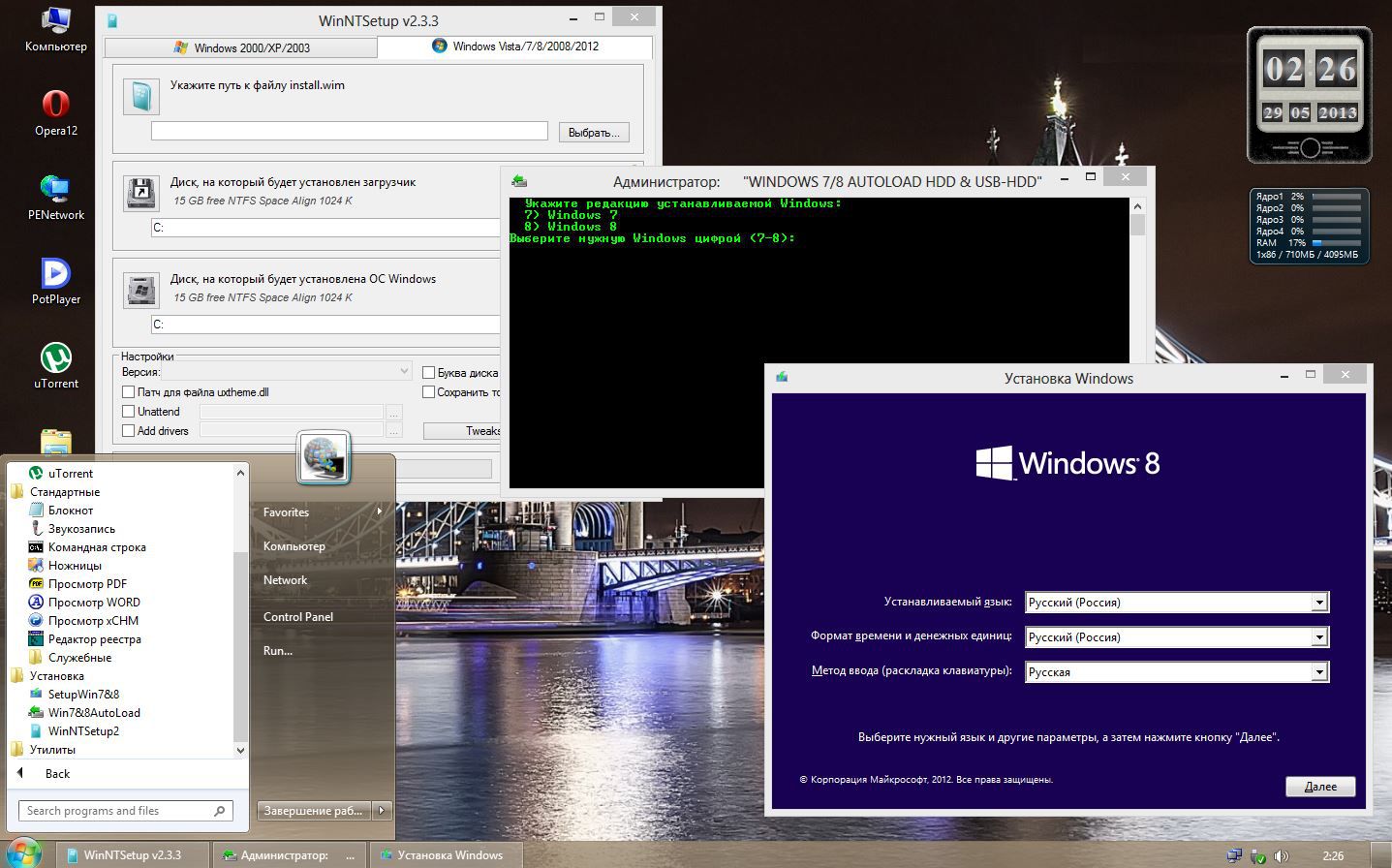Collapse the Стандартные folder in start menu
The height and width of the screenshot is (868, 1392).
coord(55,492)
